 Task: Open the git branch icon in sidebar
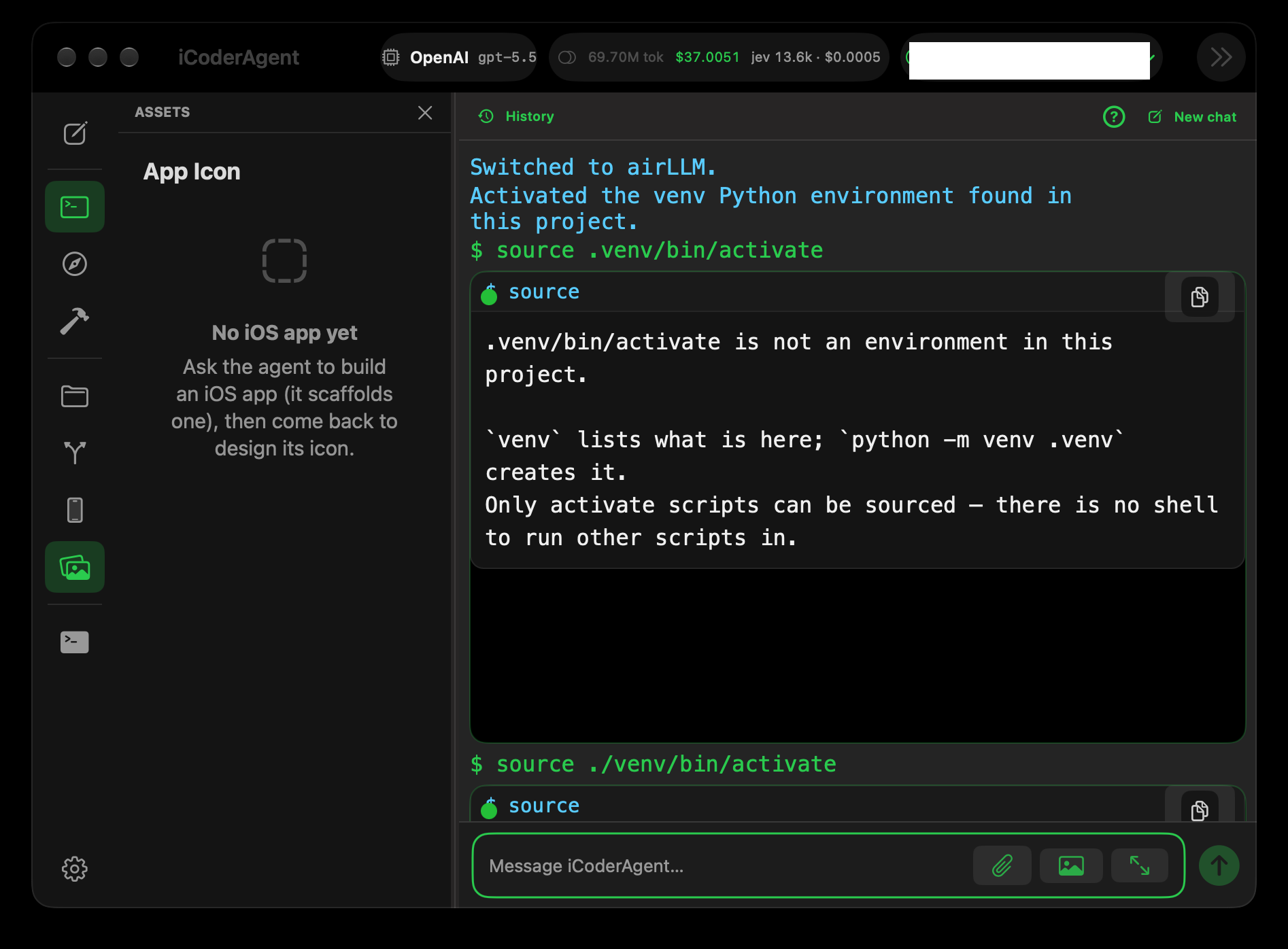coord(75,453)
